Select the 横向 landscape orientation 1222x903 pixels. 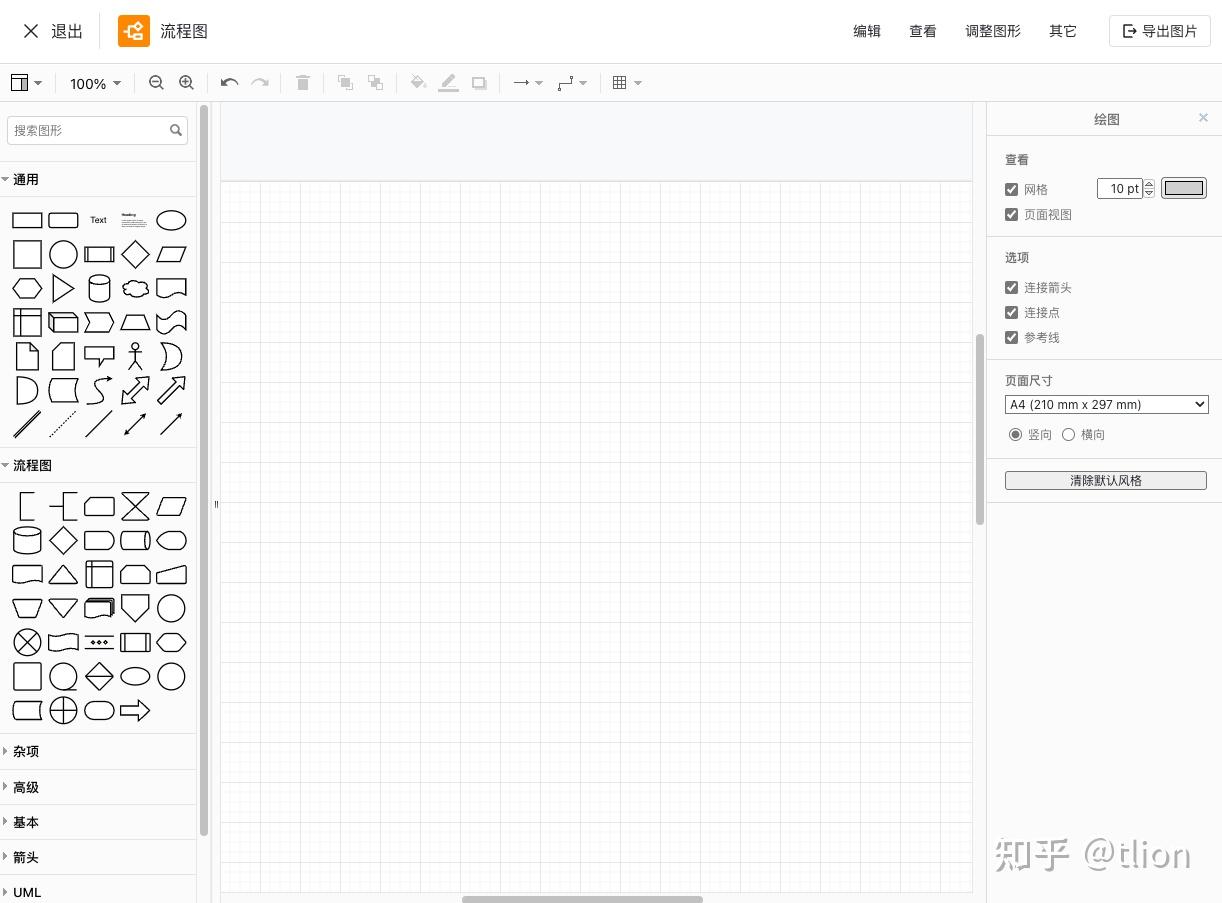pos(1068,434)
